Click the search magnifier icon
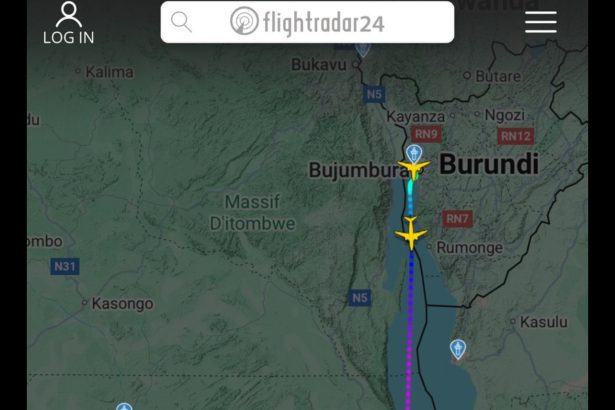 pyautogui.click(x=181, y=22)
